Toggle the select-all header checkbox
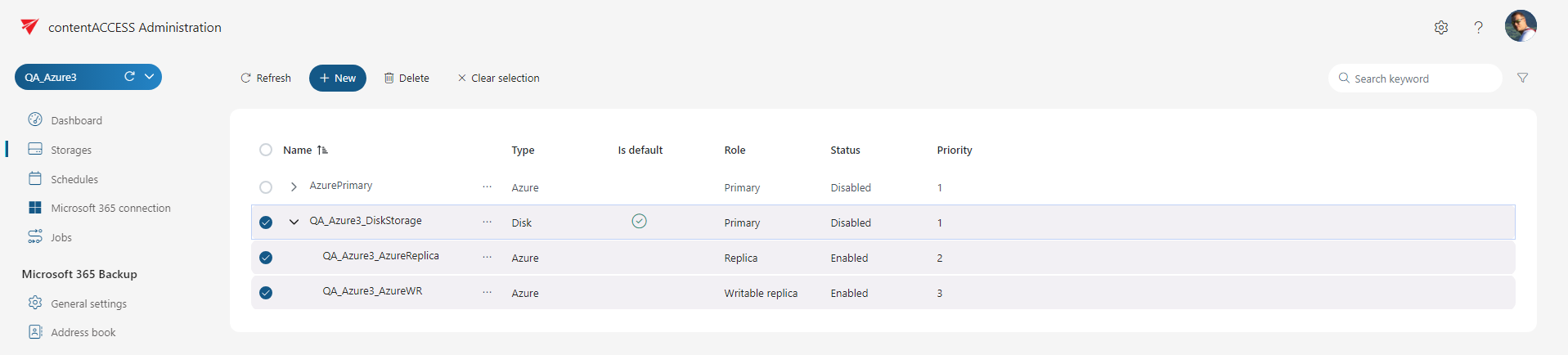This screenshot has width=1568, height=355. 266,150
